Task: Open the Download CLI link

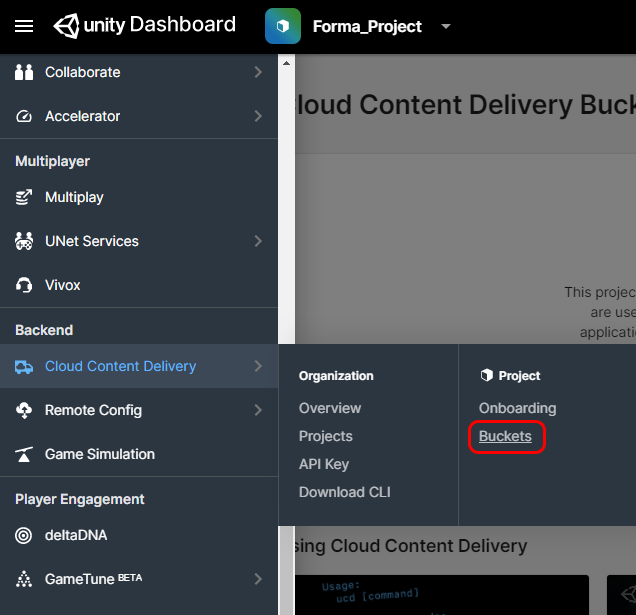Action: click(x=344, y=492)
